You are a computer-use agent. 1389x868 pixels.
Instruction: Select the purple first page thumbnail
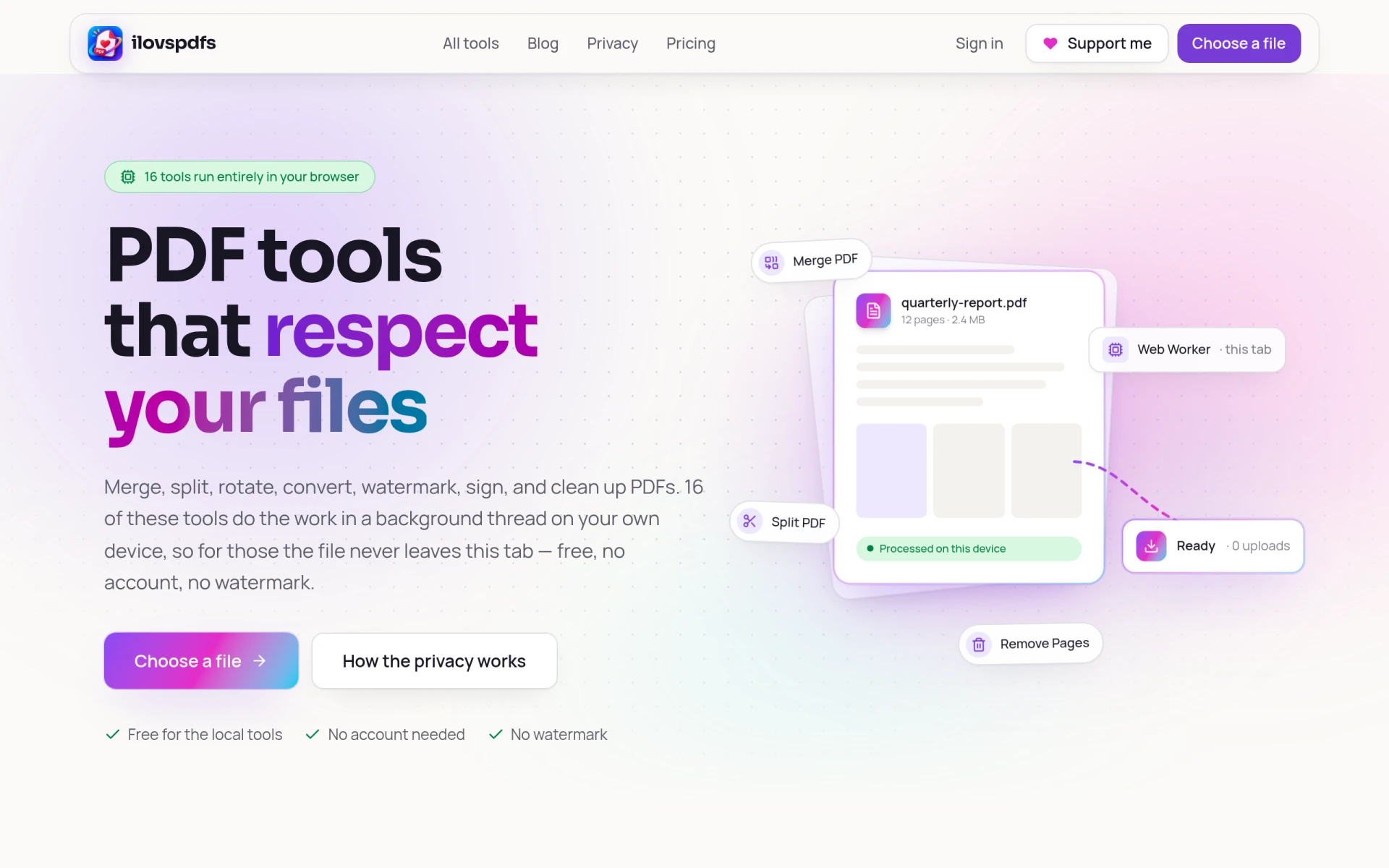(891, 470)
